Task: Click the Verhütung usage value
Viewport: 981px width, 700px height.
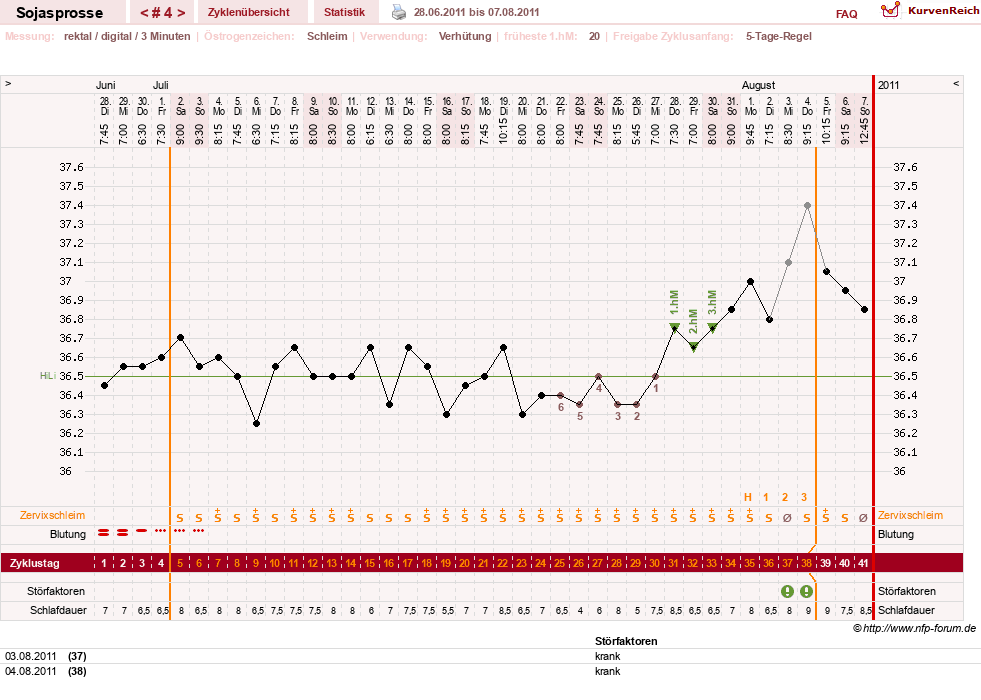Action: (465, 36)
